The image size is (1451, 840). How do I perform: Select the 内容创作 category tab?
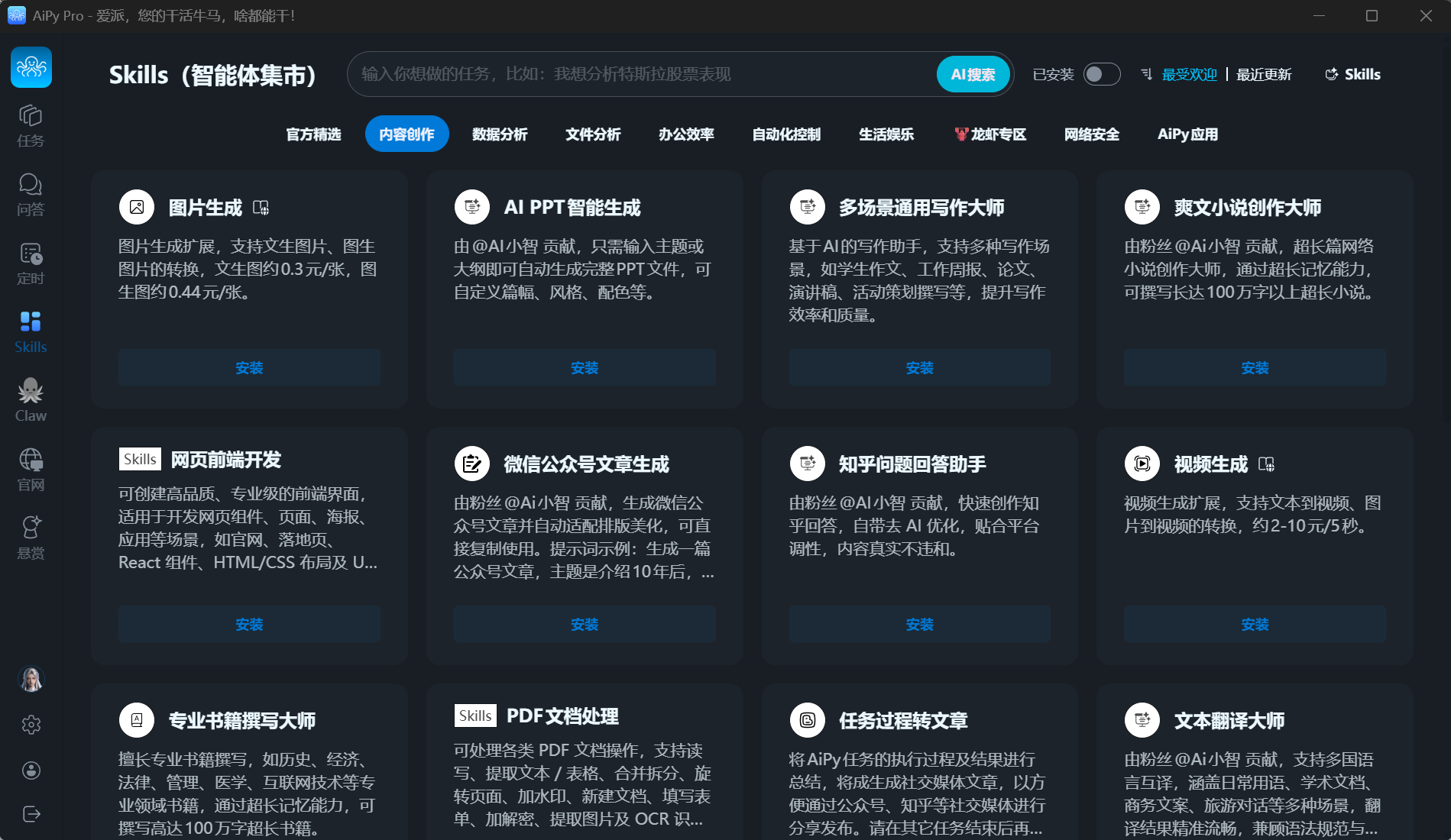coord(406,134)
